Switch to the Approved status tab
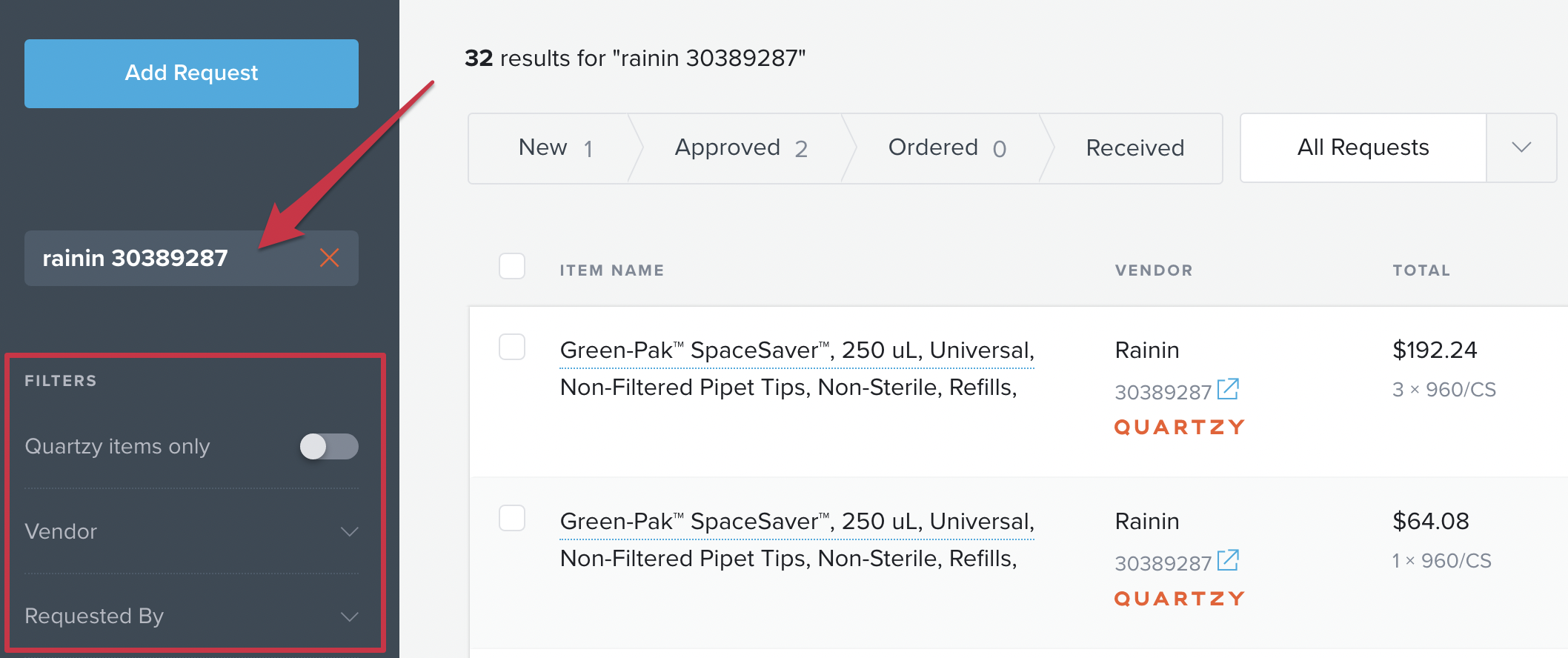The height and width of the screenshot is (658, 1568). click(741, 148)
